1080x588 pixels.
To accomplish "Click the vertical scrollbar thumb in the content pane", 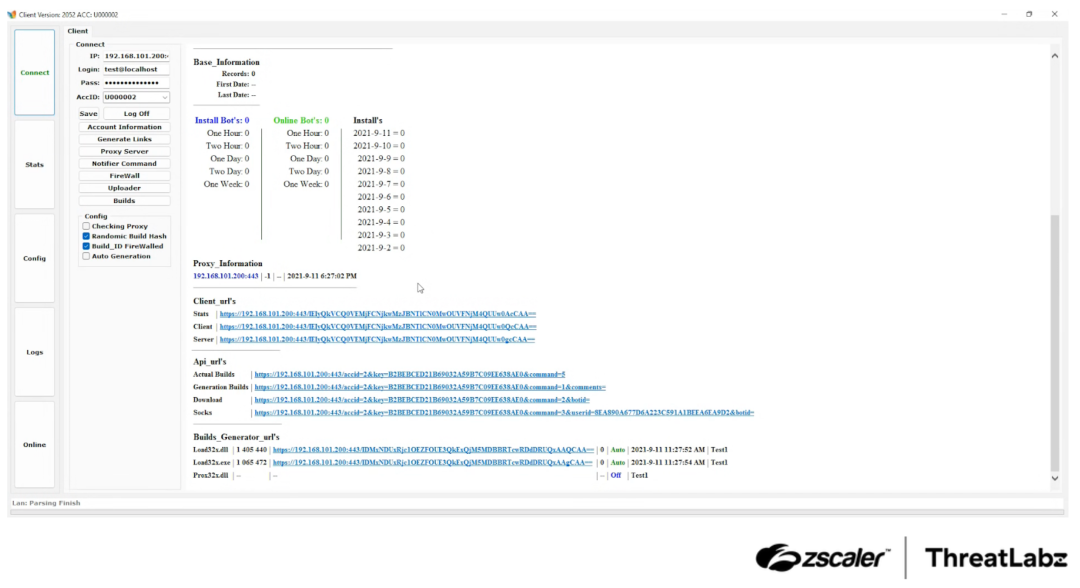I will [x=1054, y=340].
